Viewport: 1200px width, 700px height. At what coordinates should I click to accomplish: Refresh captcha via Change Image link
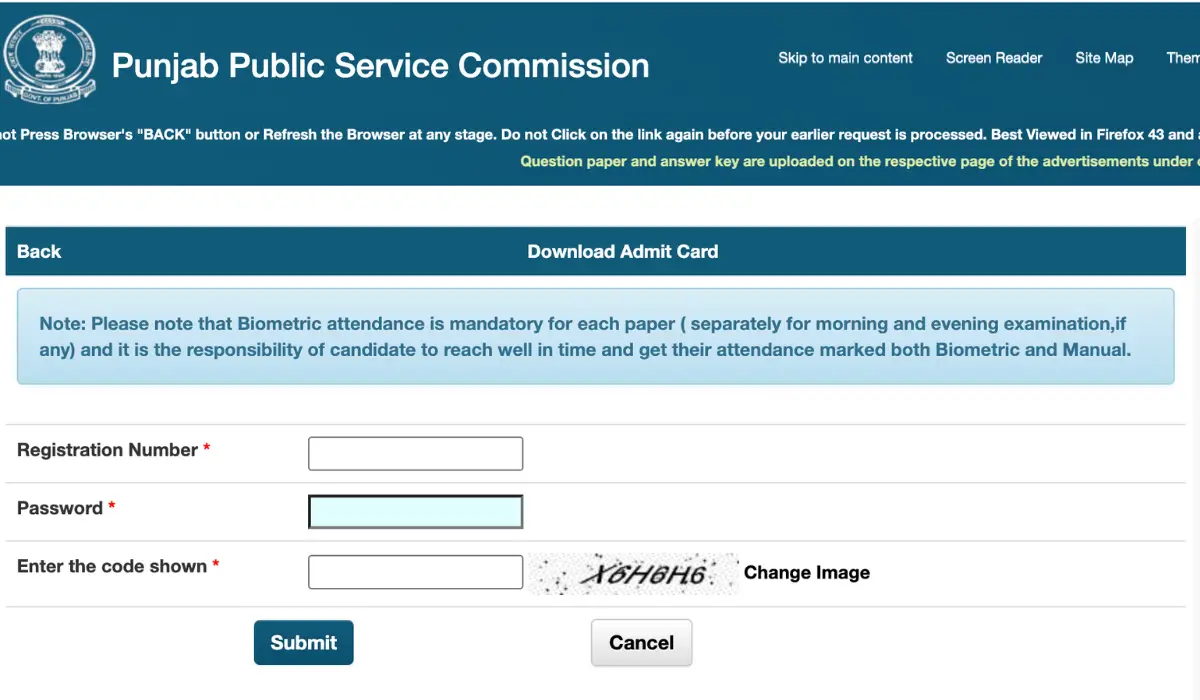pyautogui.click(x=806, y=572)
